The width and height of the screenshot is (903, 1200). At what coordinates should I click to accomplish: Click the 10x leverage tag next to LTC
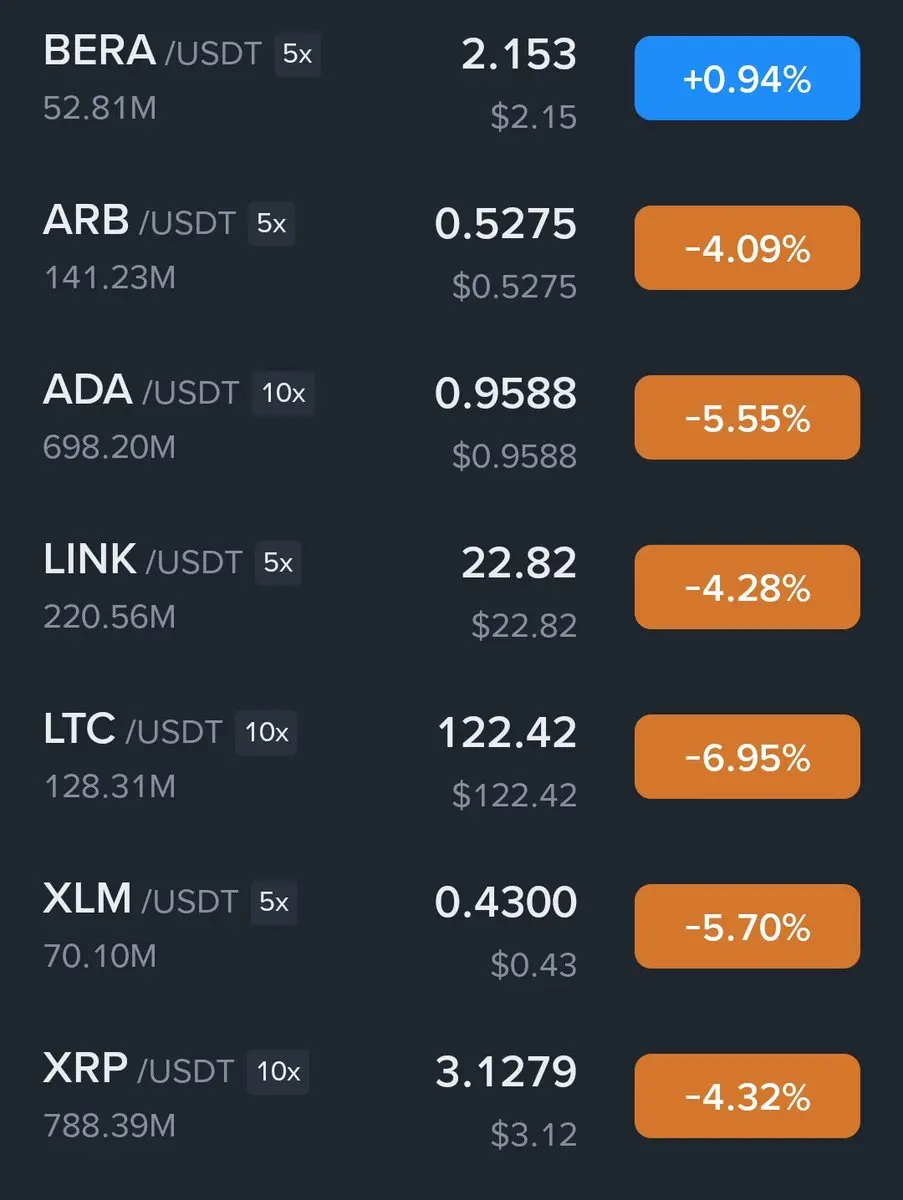267,732
